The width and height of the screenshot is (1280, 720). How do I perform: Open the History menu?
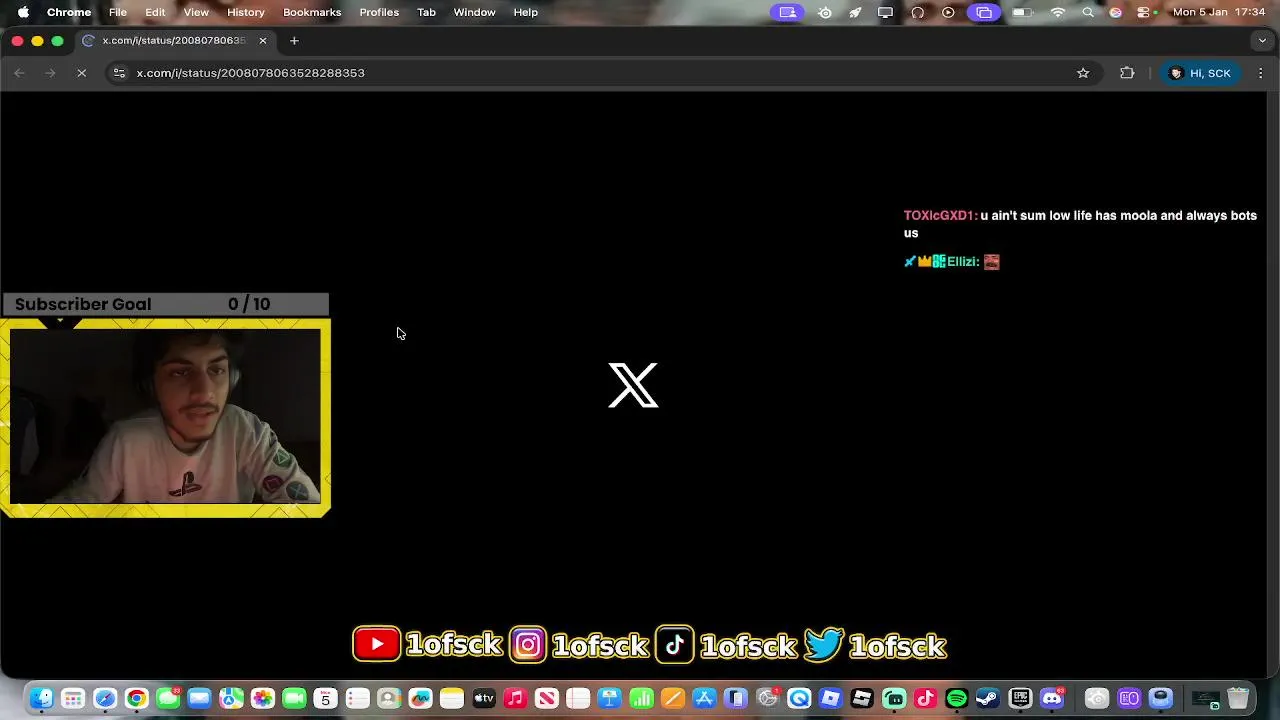point(246,12)
